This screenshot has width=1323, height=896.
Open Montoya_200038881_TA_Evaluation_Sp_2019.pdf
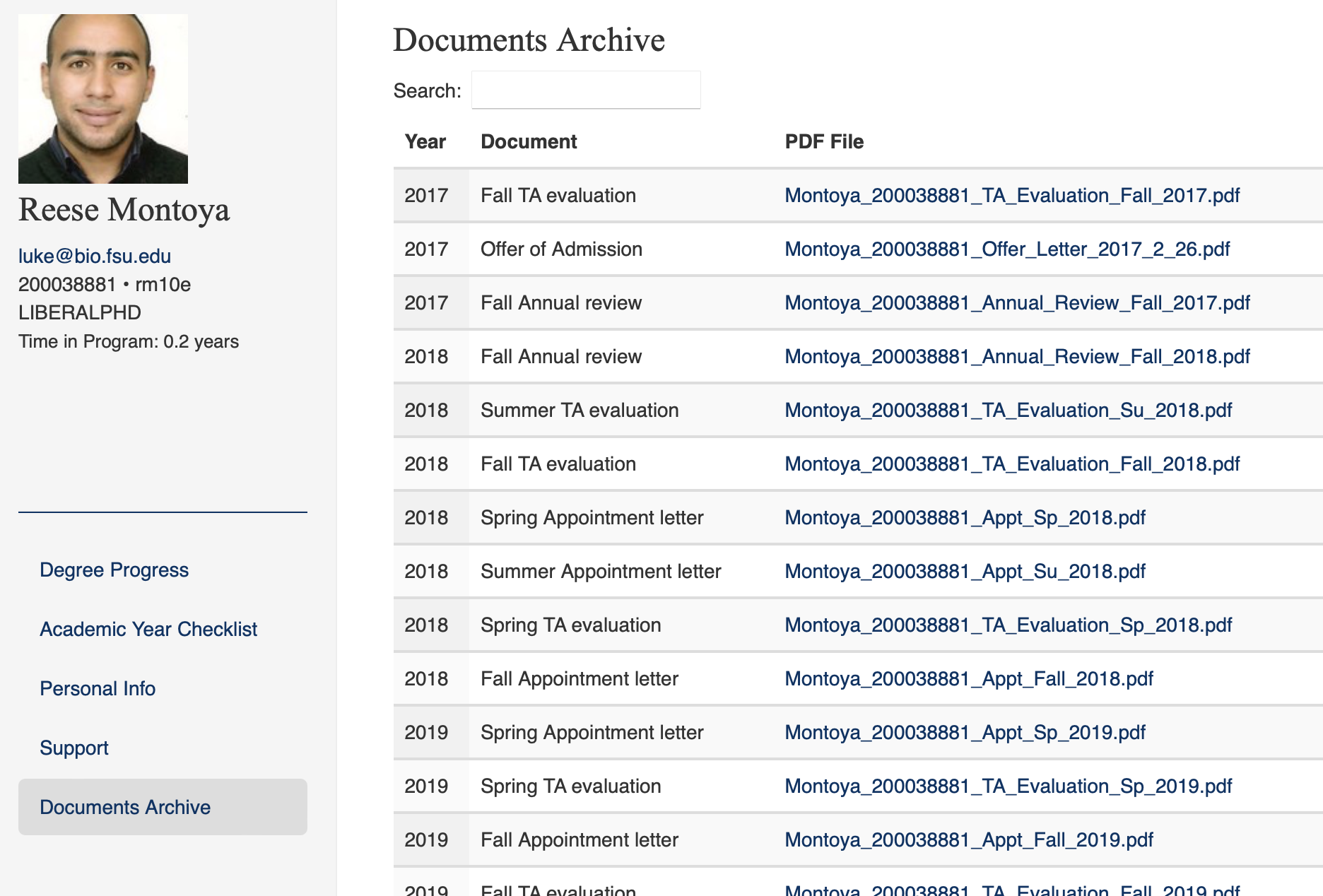coord(1009,786)
